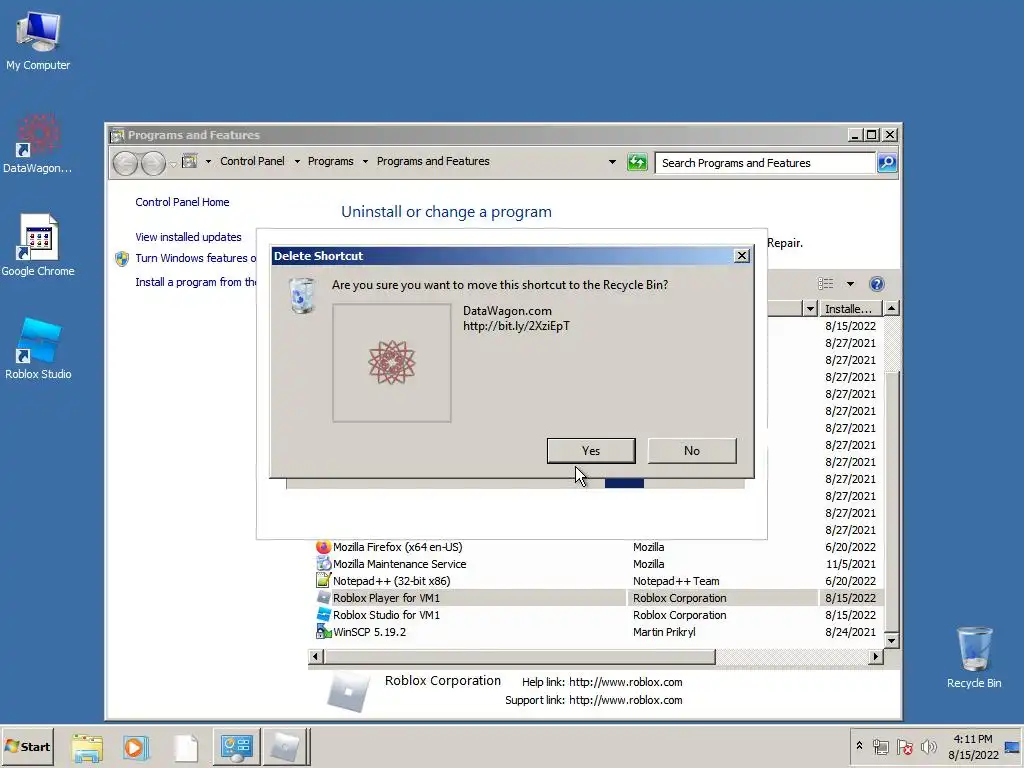Viewport: 1024px width, 768px height.
Task: Sort by the Installed On column header
Action: [x=851, y=309]
